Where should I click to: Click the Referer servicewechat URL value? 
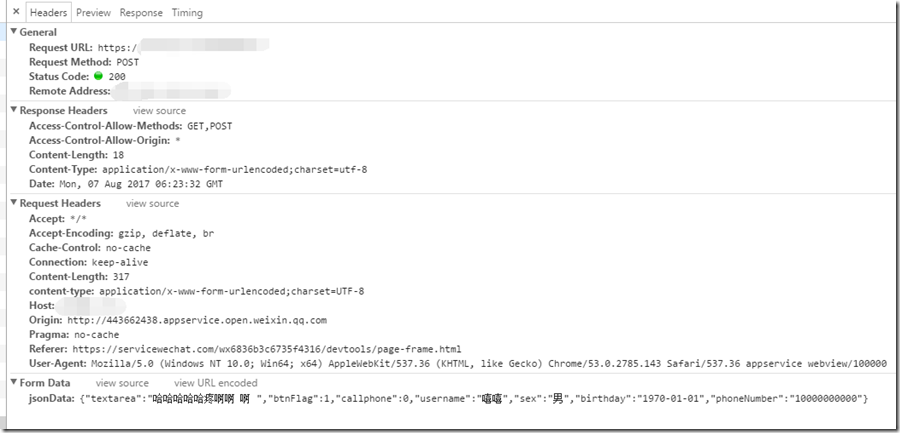267,349
